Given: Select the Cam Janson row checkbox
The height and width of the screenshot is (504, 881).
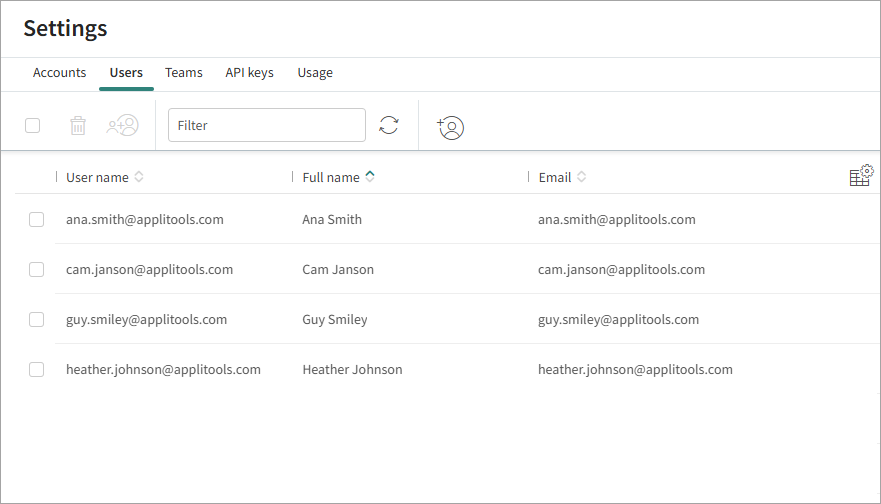Looking at the screenshot, I should pos(37,270).
